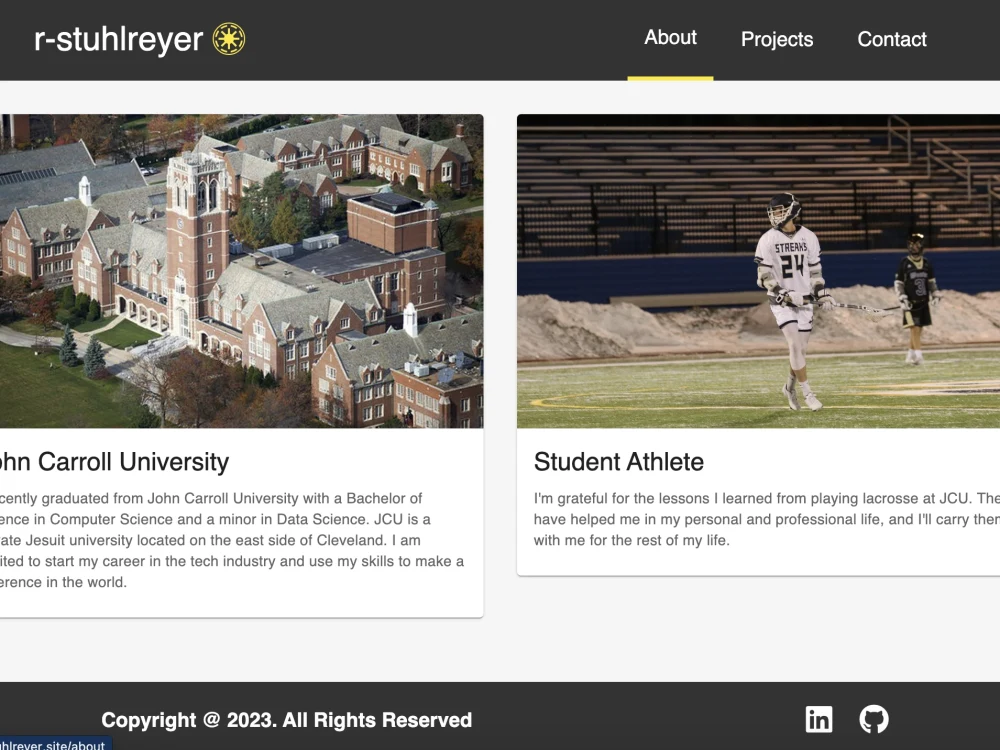Open the Contact tab

(892, 40)
